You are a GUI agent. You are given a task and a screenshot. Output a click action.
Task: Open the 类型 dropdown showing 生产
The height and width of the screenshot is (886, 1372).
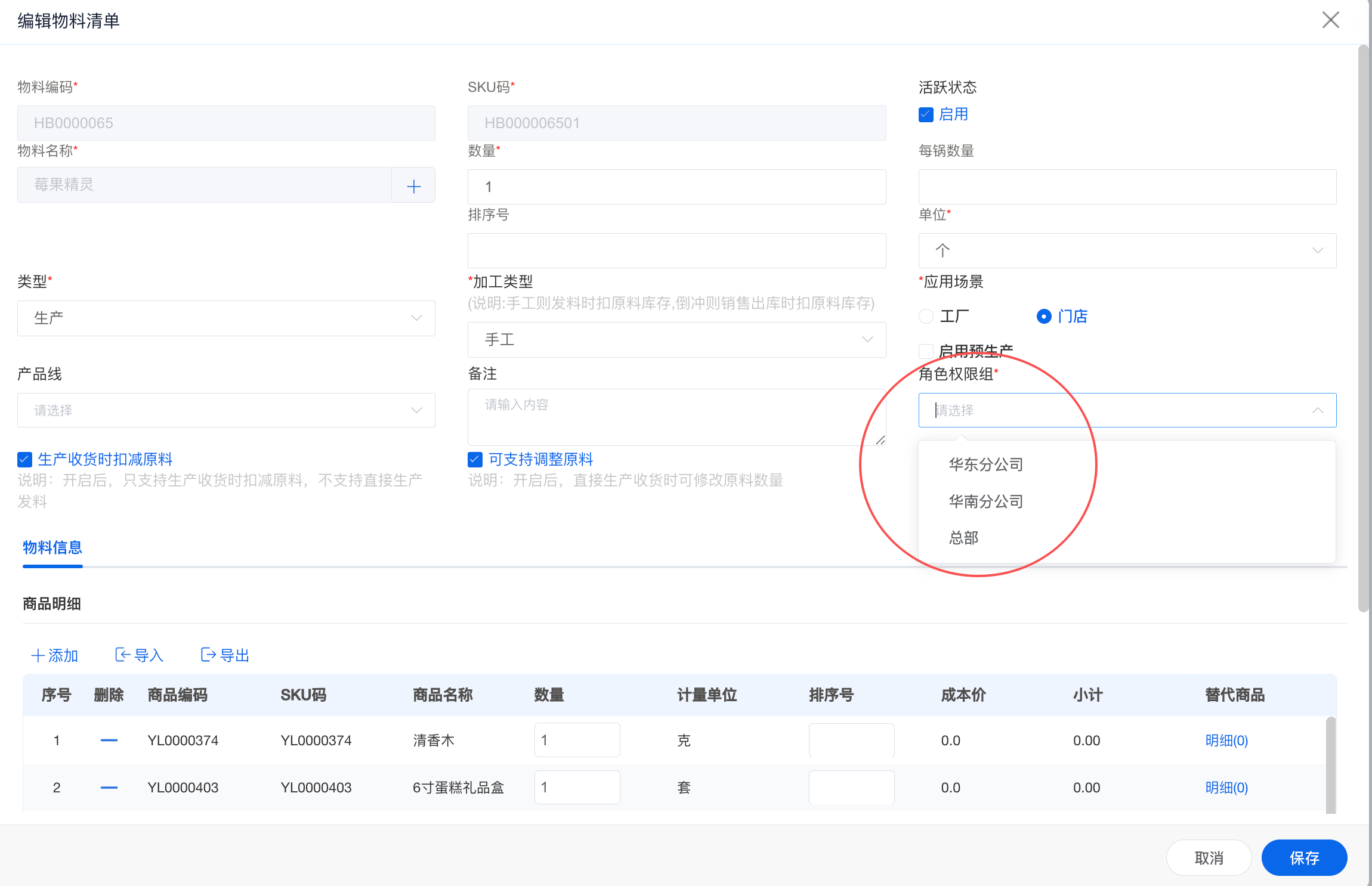tap(226, 318)
